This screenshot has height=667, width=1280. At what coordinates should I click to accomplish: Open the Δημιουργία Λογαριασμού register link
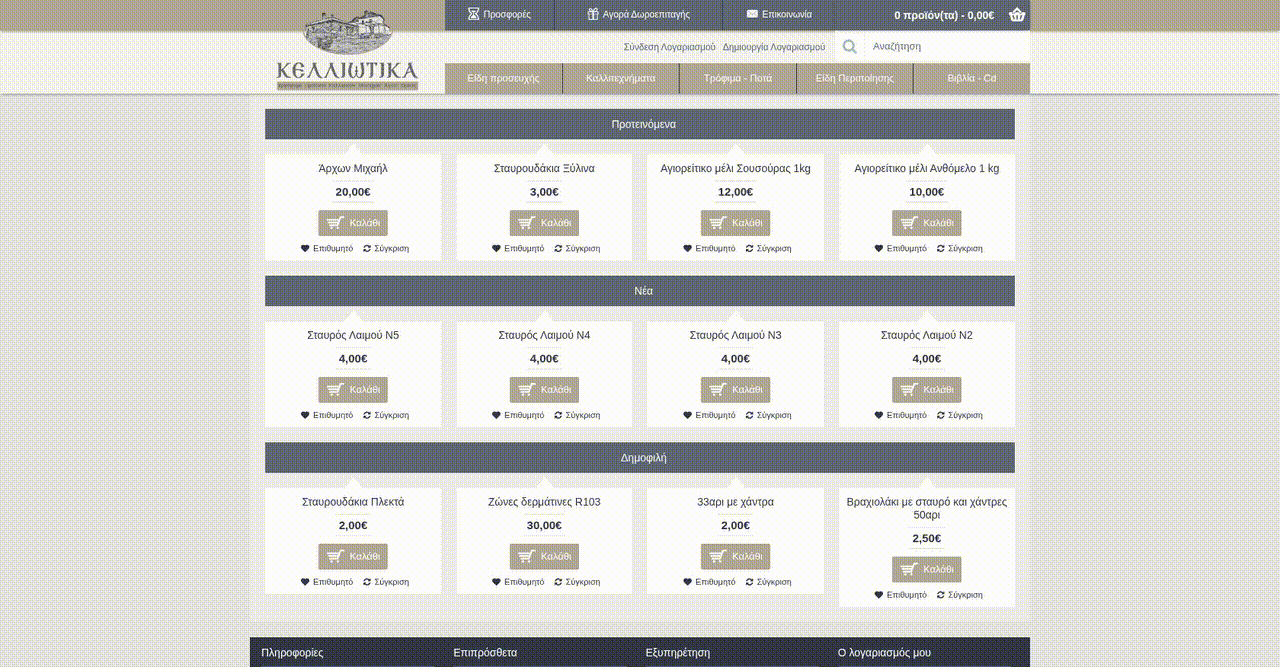coord(774,47)
